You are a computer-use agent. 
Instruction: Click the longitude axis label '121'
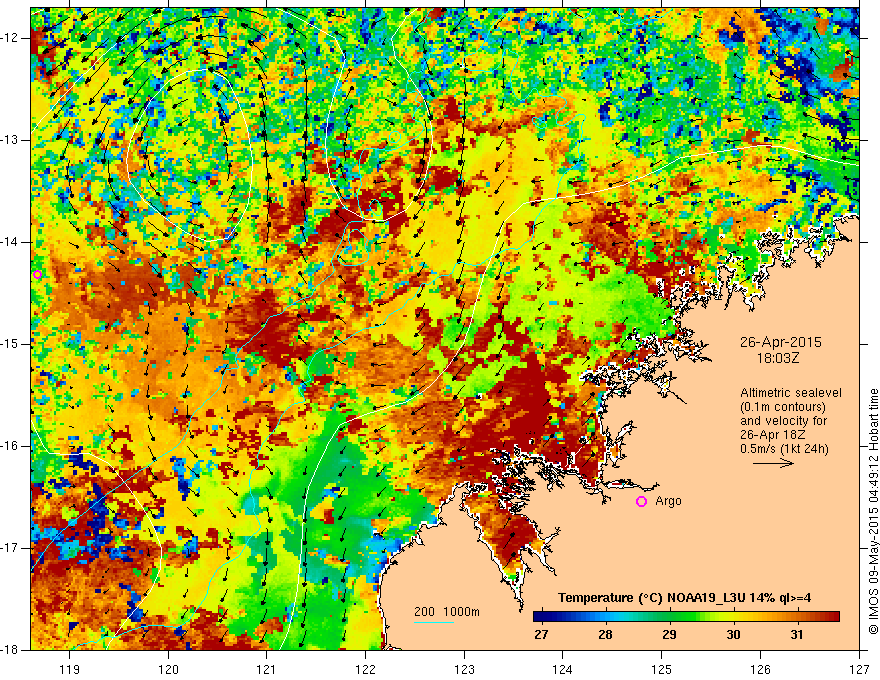click(267, 669)
